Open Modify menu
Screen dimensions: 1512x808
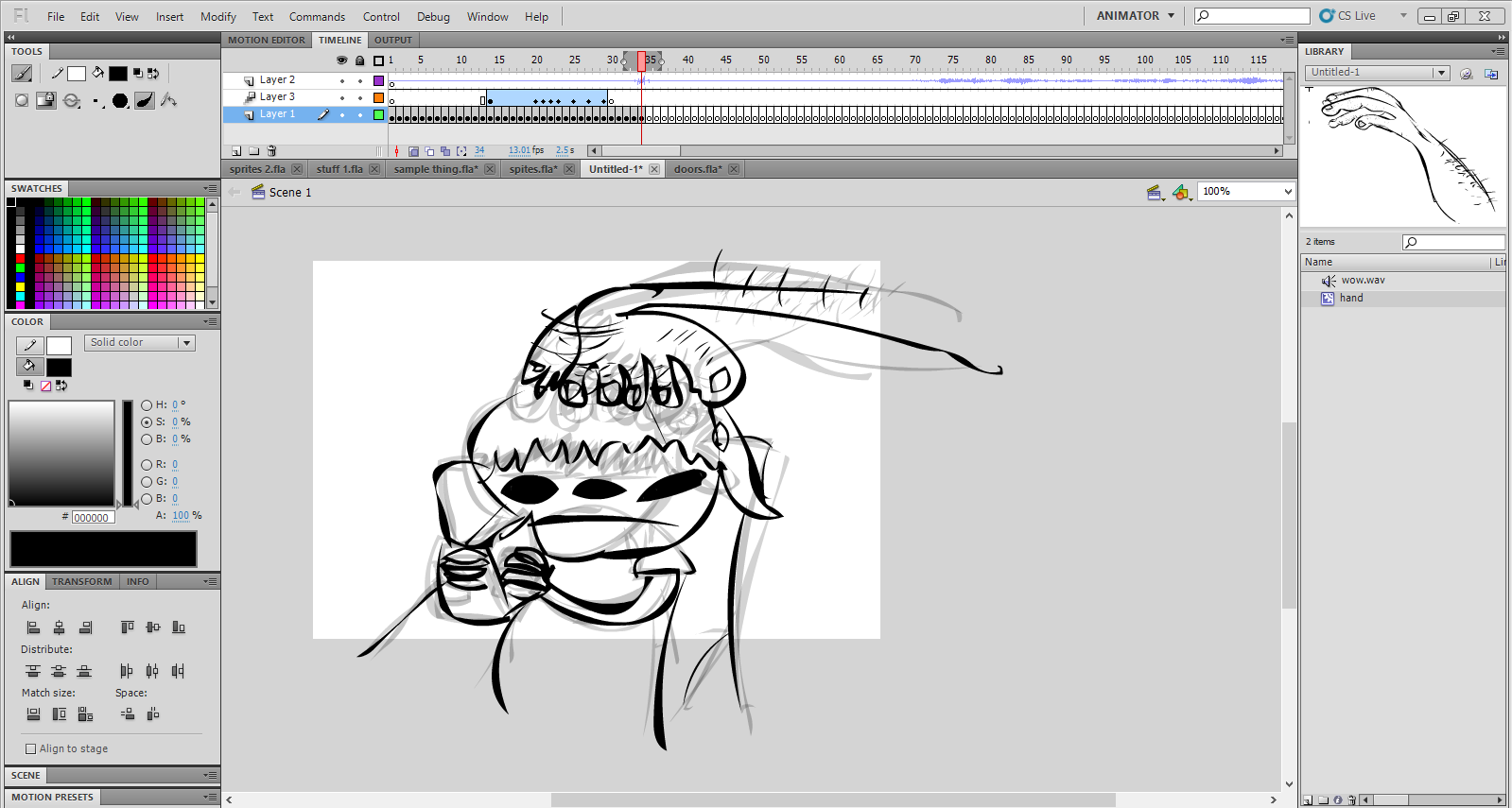coord(218,17)
